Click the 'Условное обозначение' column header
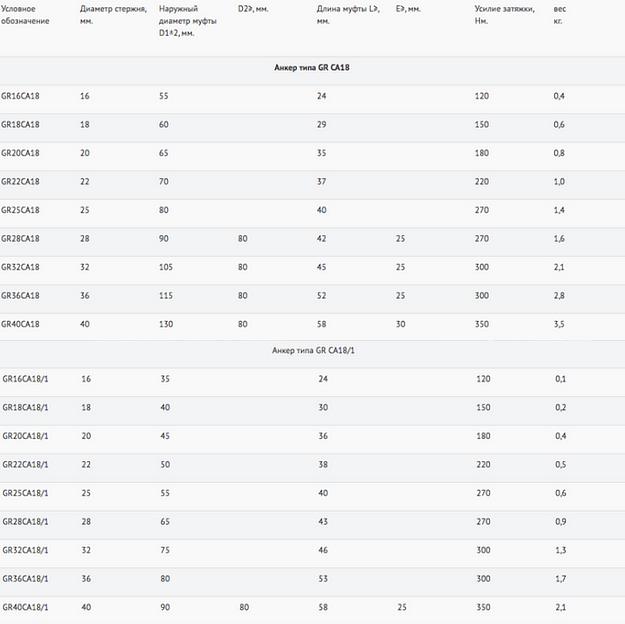 25,15
